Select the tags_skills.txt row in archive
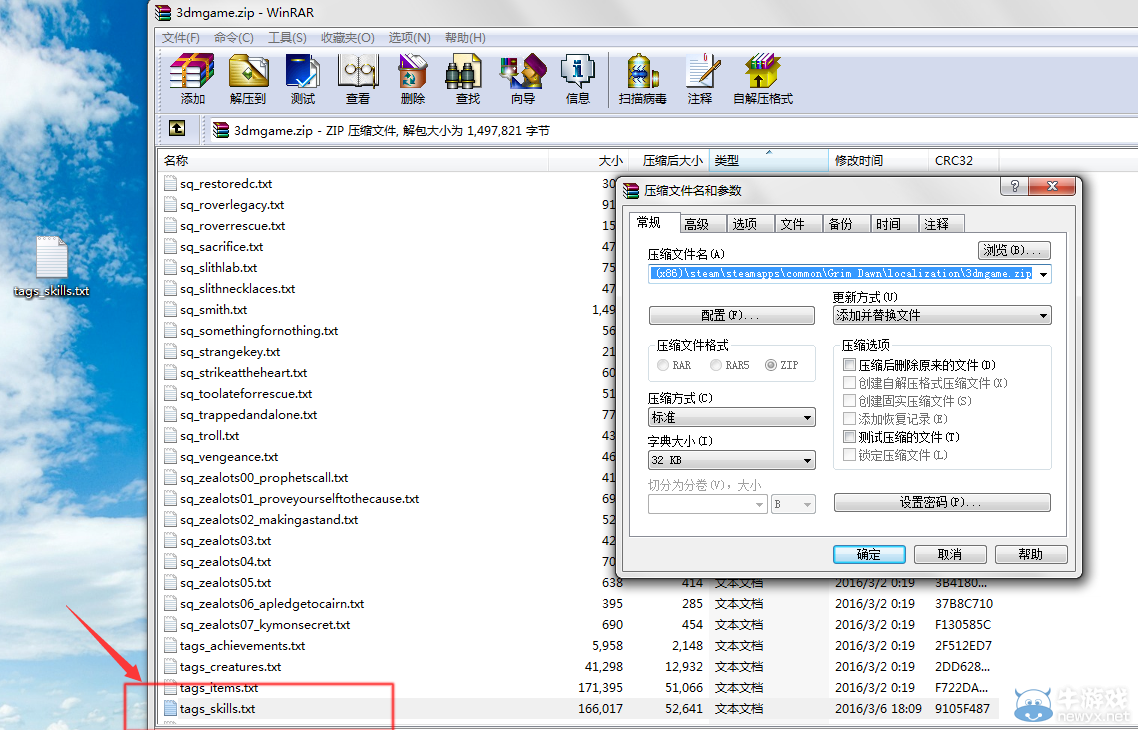This screenshot has width=1138, height=730. pyautogui.click(x=578, y=709)
